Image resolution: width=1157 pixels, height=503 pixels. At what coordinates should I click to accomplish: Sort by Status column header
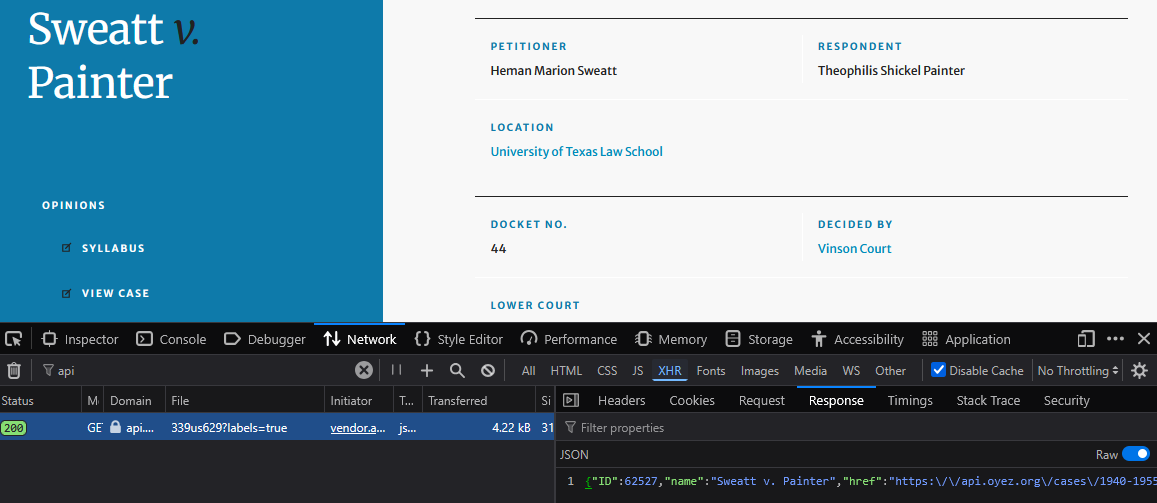coord(40,400)
